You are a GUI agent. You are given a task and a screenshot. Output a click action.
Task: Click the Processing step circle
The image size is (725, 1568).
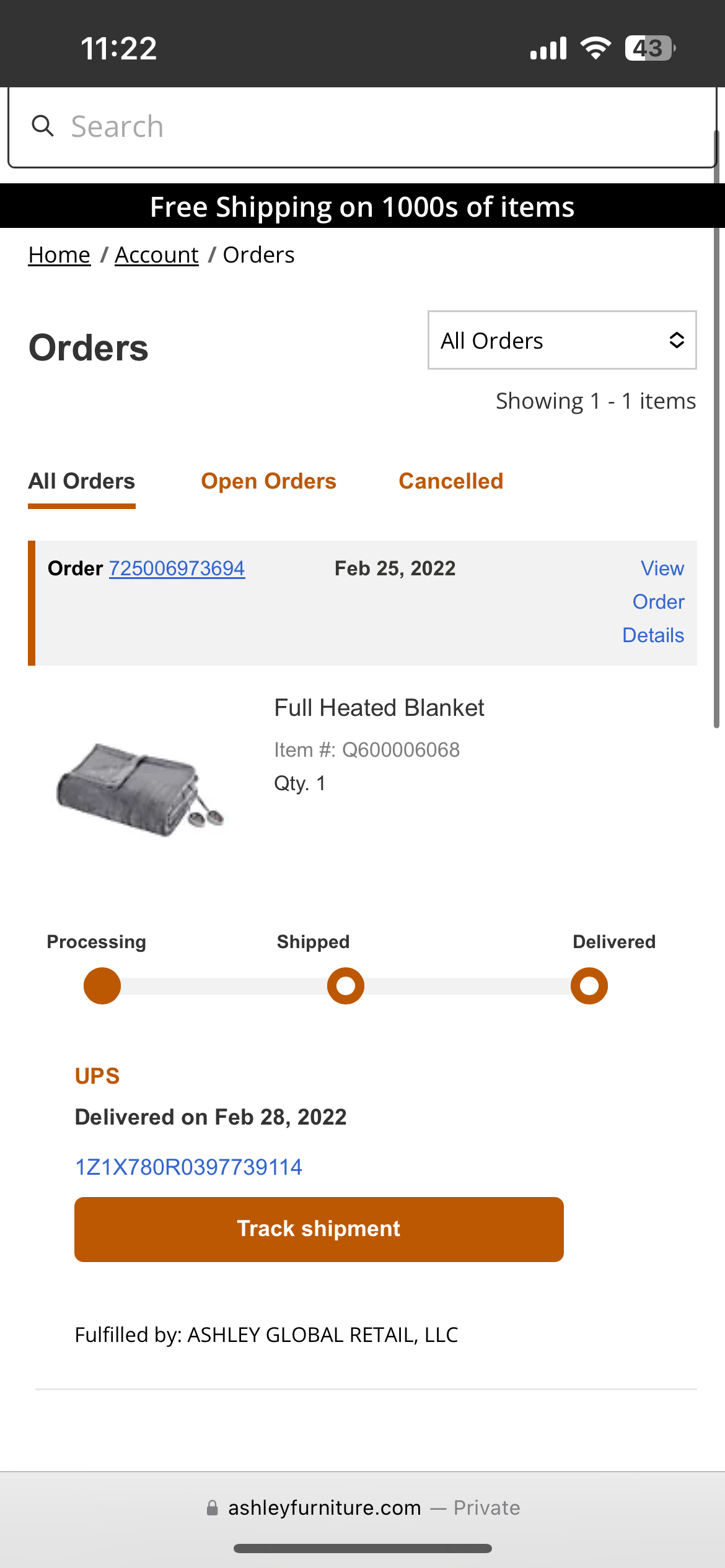tap(102, 986)
